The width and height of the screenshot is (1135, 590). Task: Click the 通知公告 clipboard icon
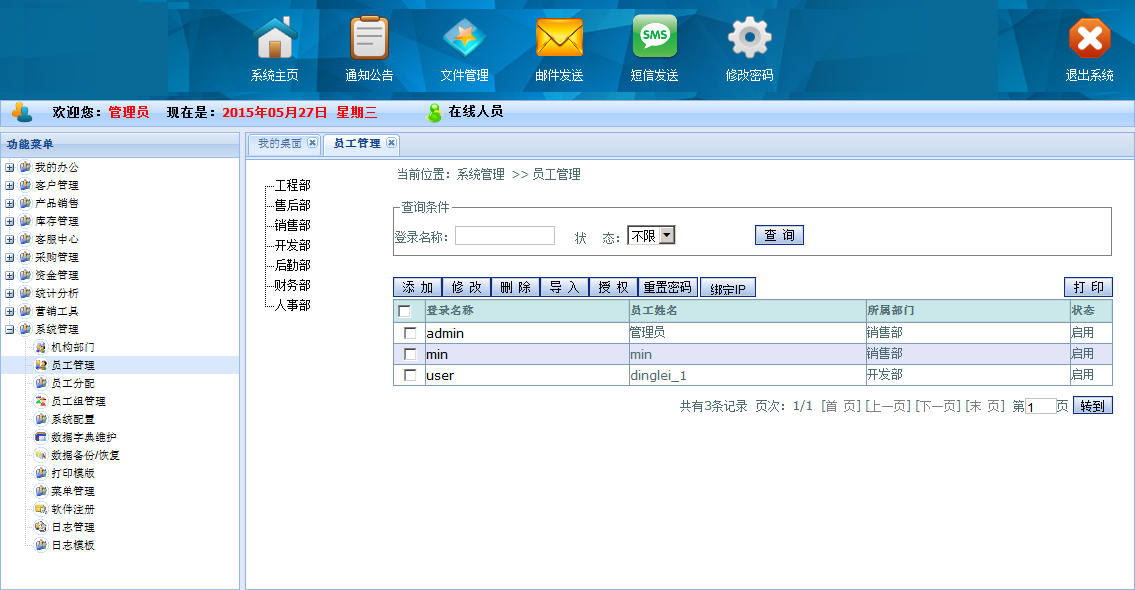[369, 40]
